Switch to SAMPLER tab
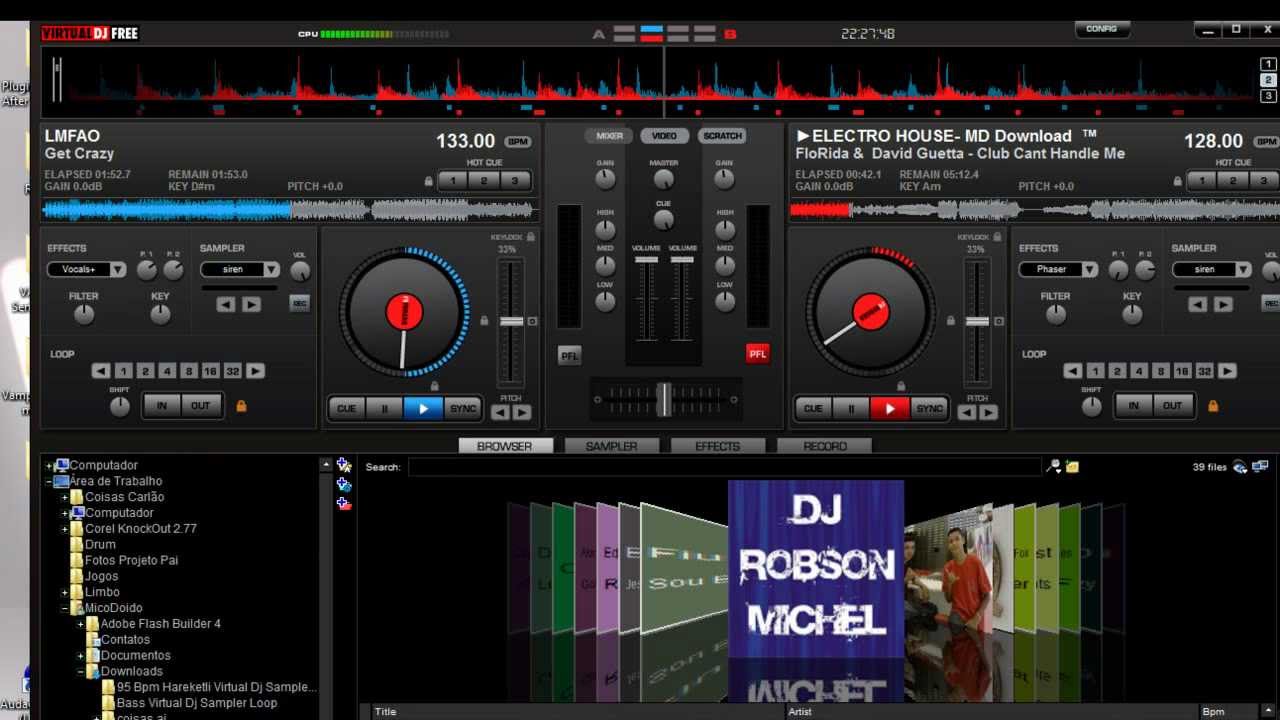This screenshot has width=1280, height=720. [611, 446]
